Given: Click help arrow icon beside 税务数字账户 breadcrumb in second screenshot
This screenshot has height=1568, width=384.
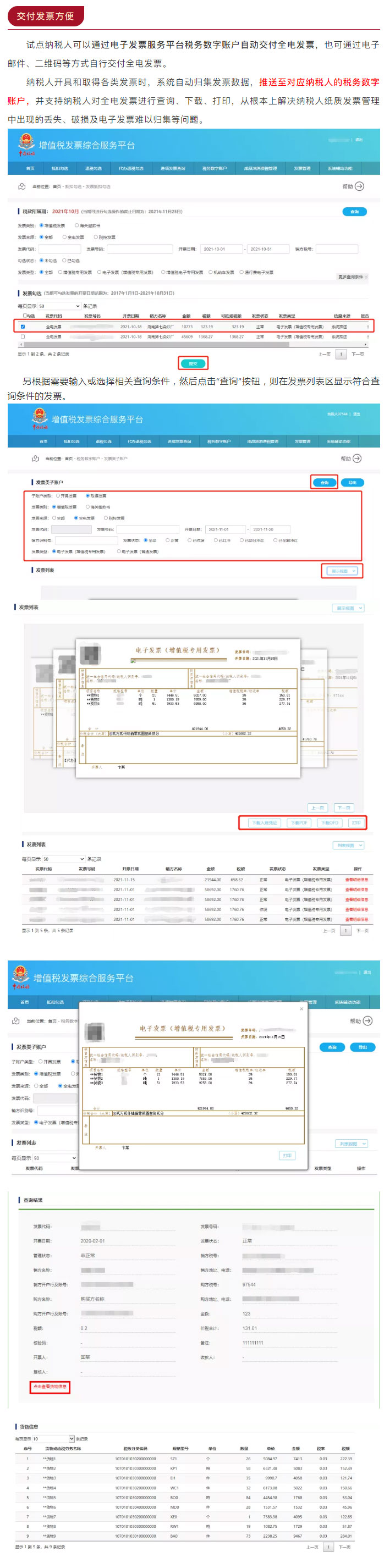Looking at the screenshot, I should (358, 459).
